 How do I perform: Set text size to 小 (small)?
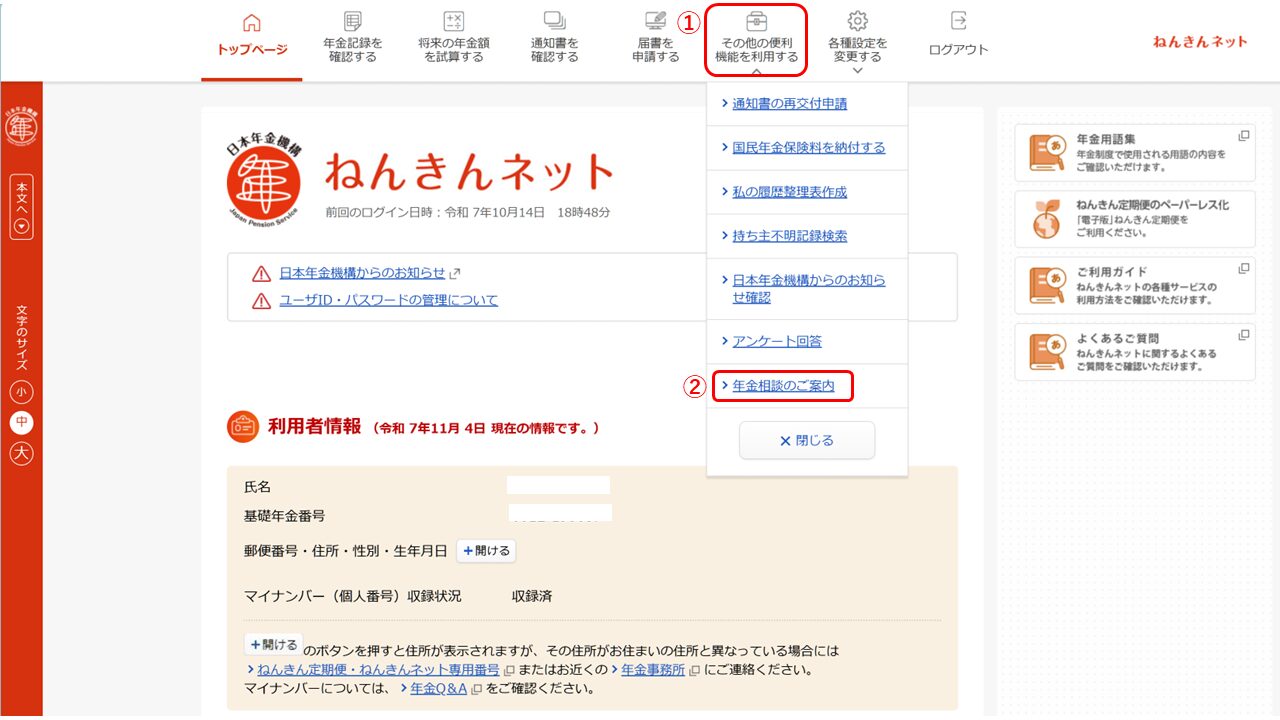coord(21,393)
